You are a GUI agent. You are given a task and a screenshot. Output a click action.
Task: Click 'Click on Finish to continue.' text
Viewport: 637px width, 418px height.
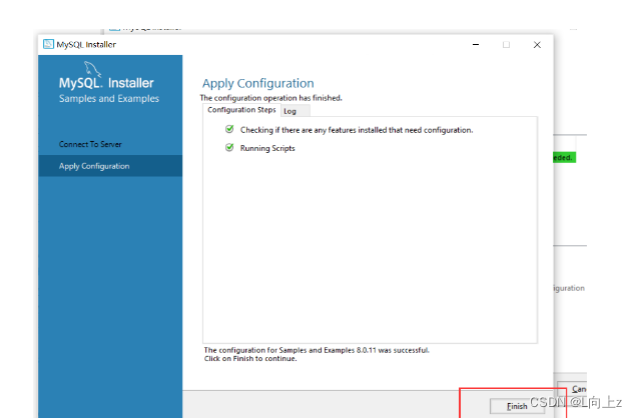point(250,359)
